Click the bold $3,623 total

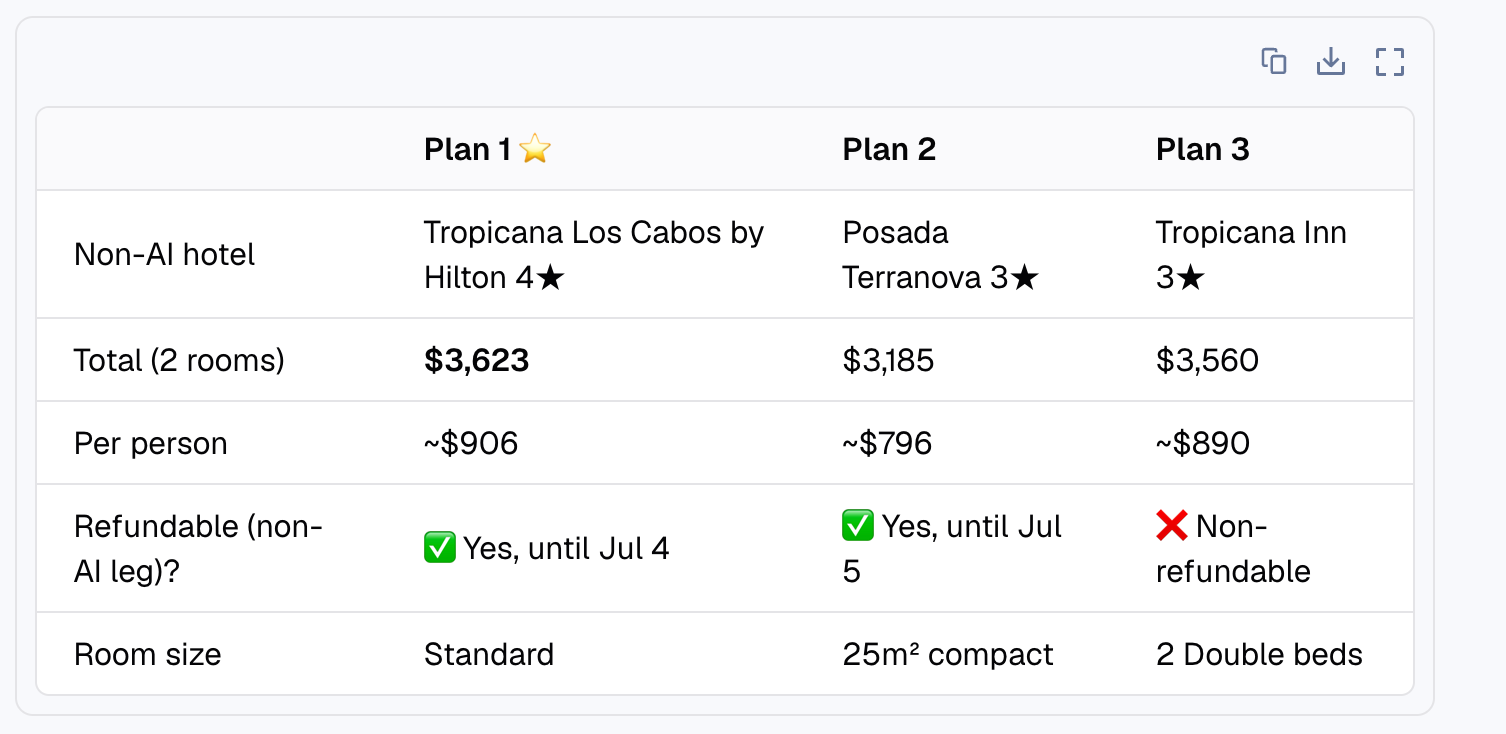point(477,360)
